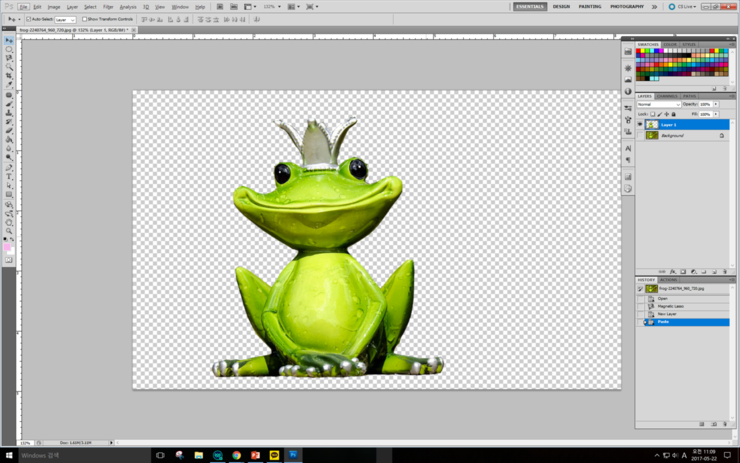Image resolution: width=740 pixels, height=463 pixels.
Task: Select the Magnetic Lasso history state
Action: 671,306
